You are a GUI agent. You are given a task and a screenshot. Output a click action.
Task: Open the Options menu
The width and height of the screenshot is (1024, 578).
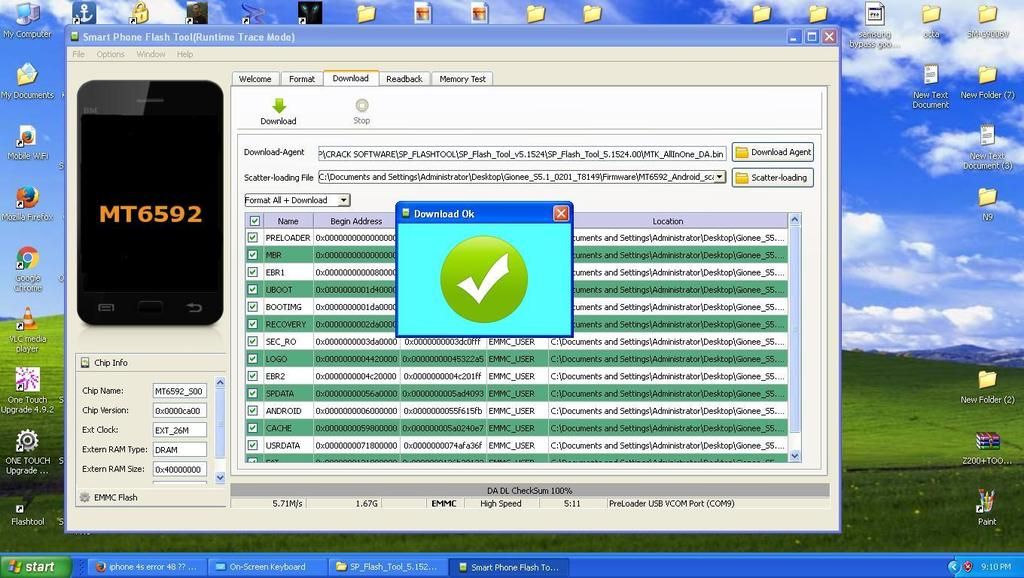[x=110, y=54]
